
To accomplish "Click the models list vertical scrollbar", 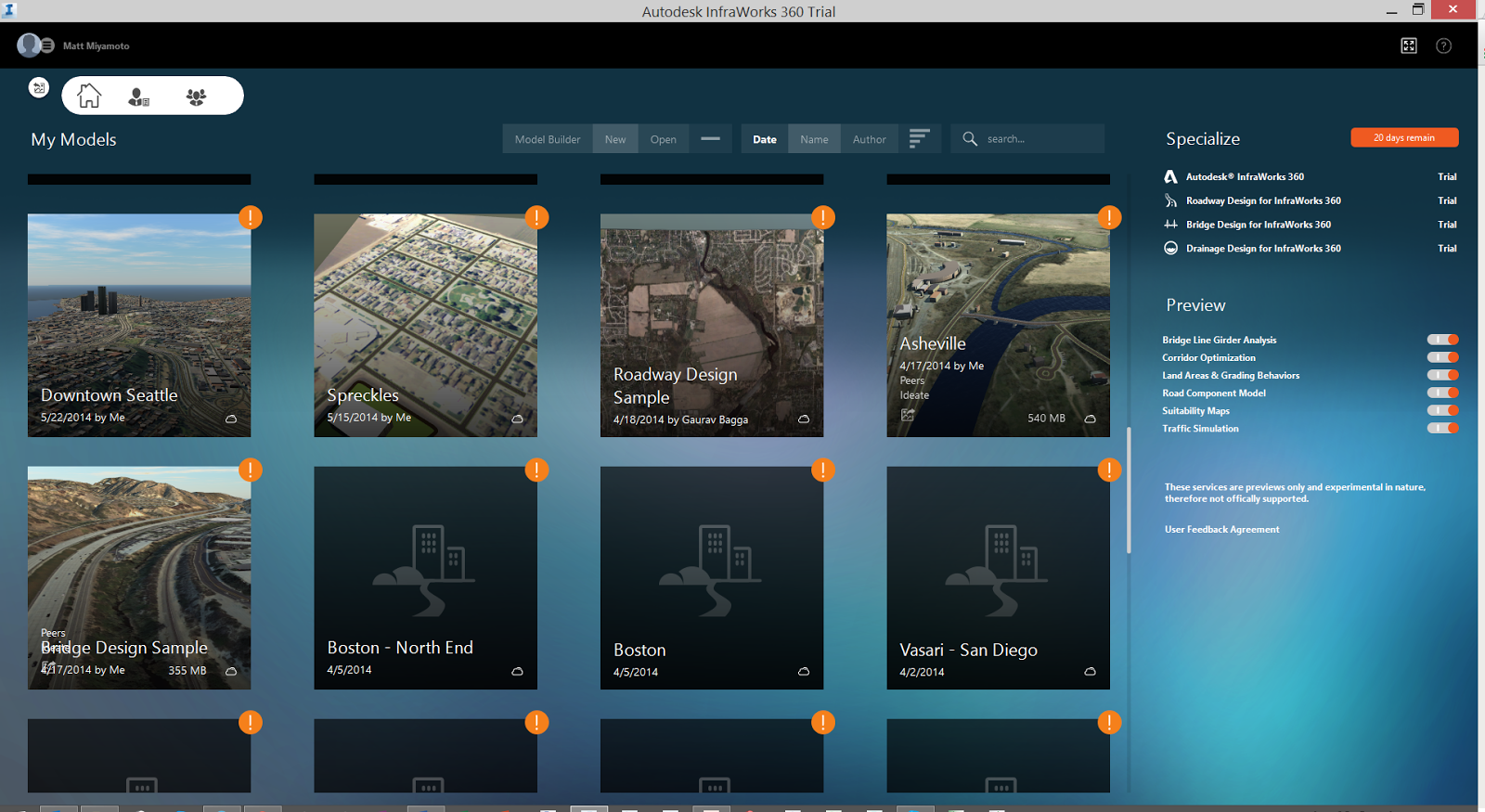I will 1129,490.
